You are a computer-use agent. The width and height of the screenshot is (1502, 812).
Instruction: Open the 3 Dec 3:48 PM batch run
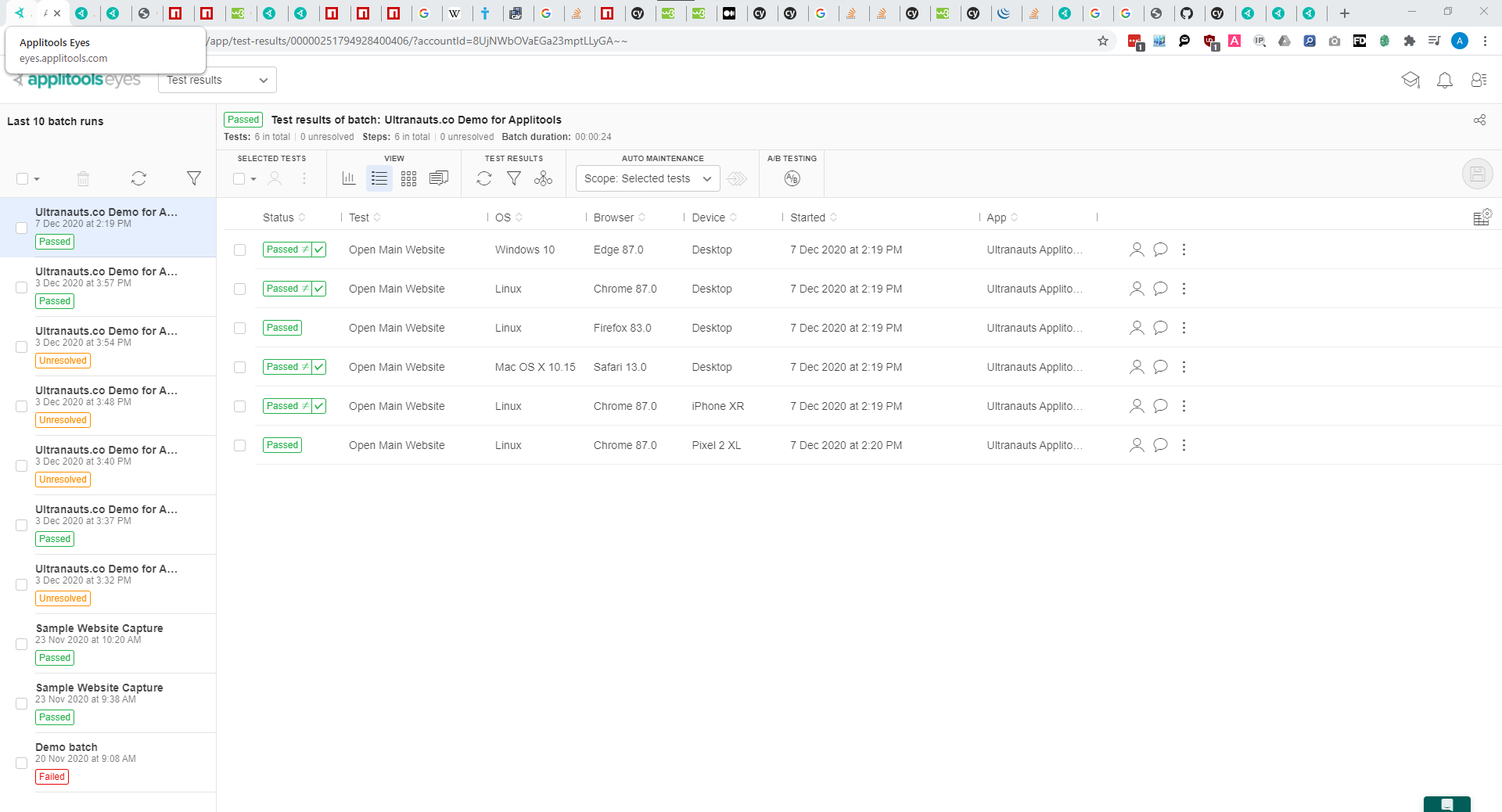click(x=108, y=406)
